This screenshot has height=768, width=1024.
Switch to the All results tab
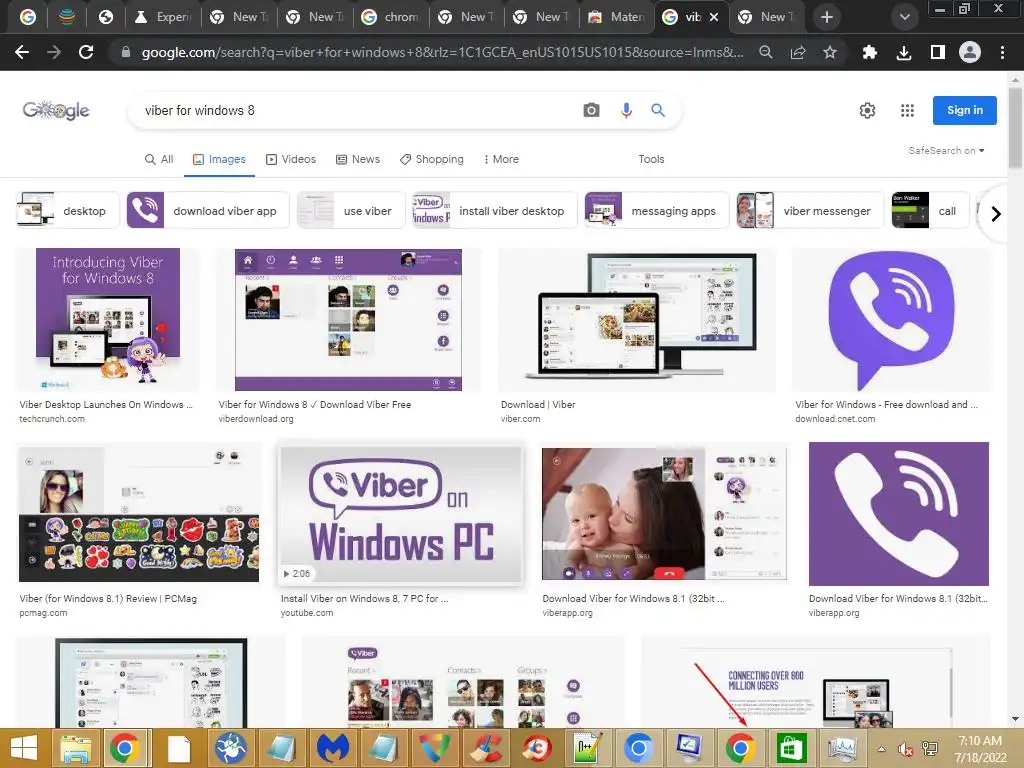tap(159, 159)
